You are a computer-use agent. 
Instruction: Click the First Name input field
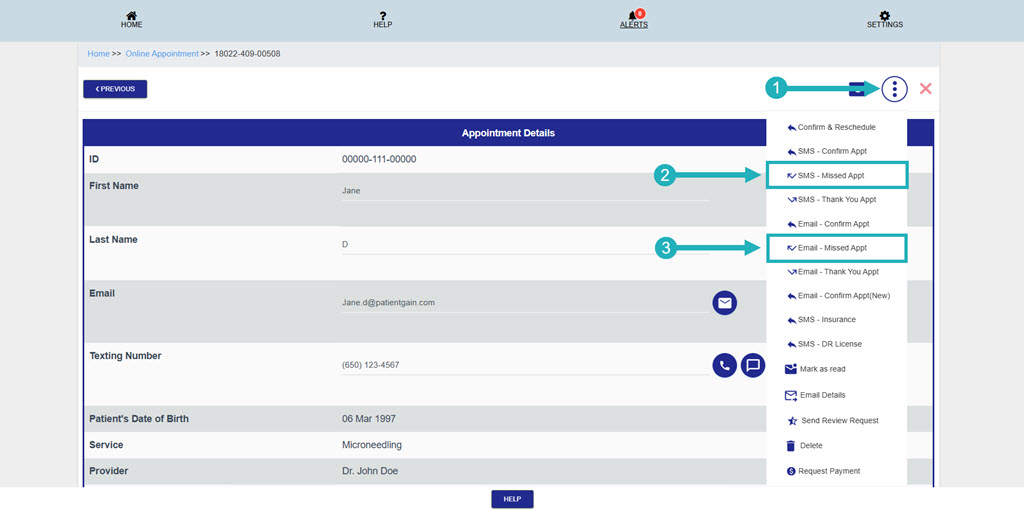[x=525, y=191]
